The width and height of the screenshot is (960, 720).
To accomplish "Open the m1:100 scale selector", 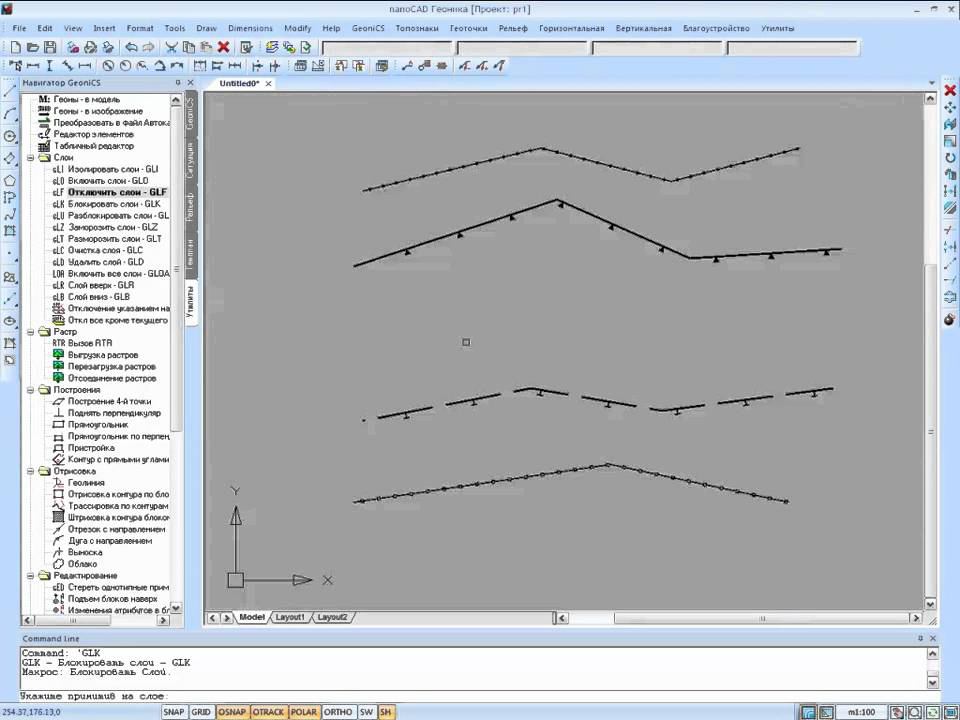I will click(x=861, y=712).
